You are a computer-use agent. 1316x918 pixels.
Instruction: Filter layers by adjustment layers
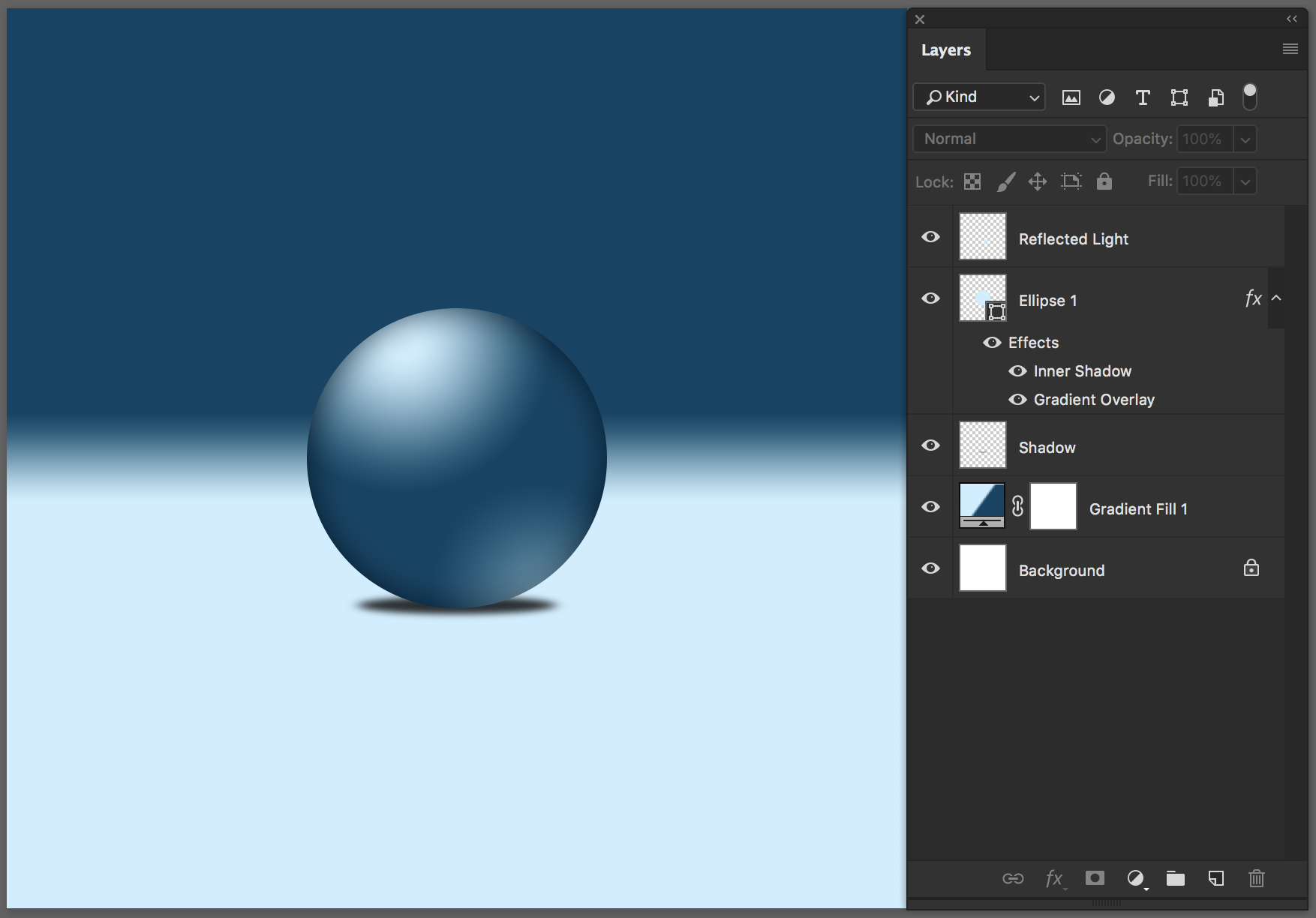1107,97
